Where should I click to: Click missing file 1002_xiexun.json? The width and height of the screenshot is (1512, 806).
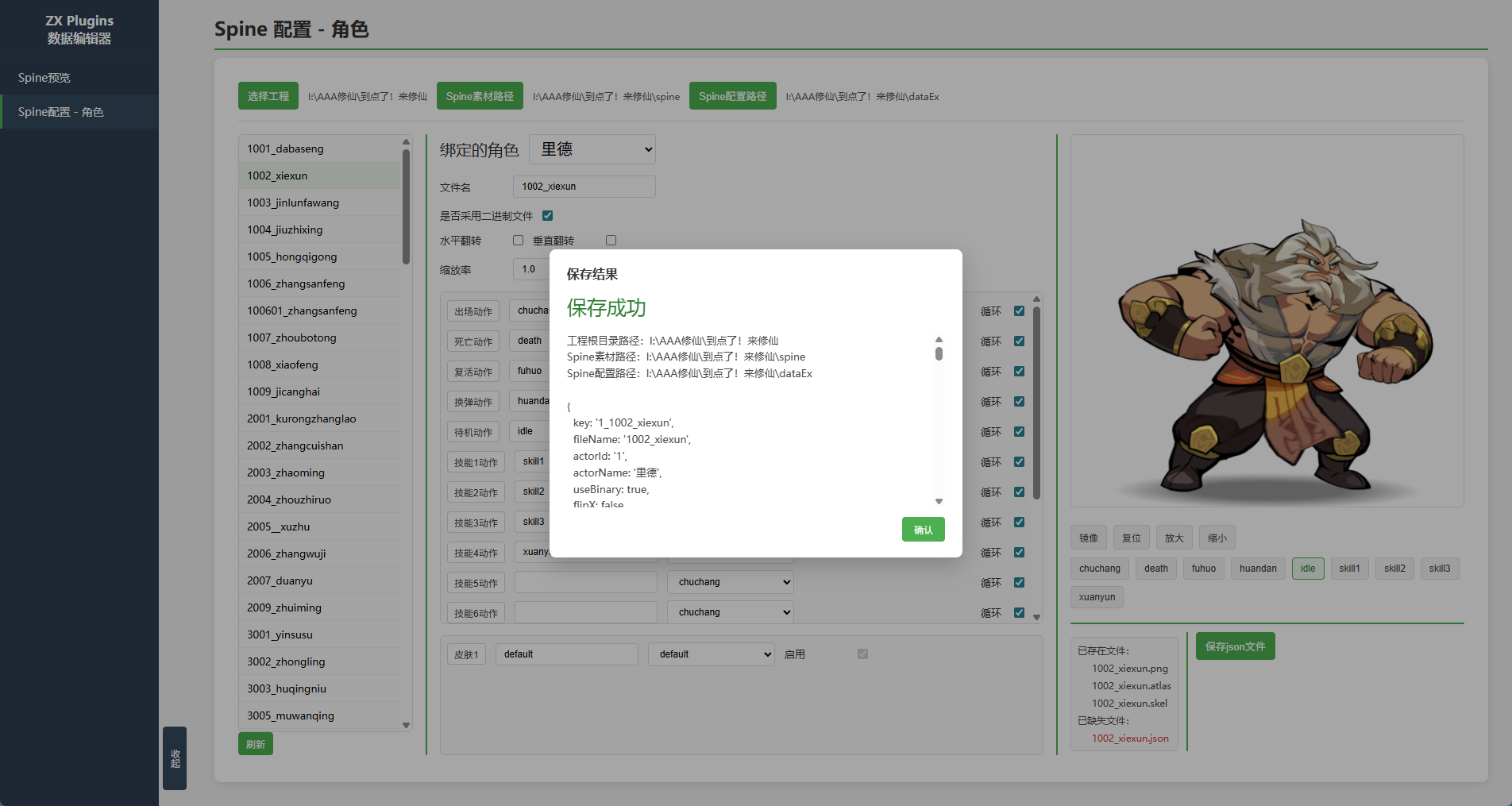point(1130,739)
